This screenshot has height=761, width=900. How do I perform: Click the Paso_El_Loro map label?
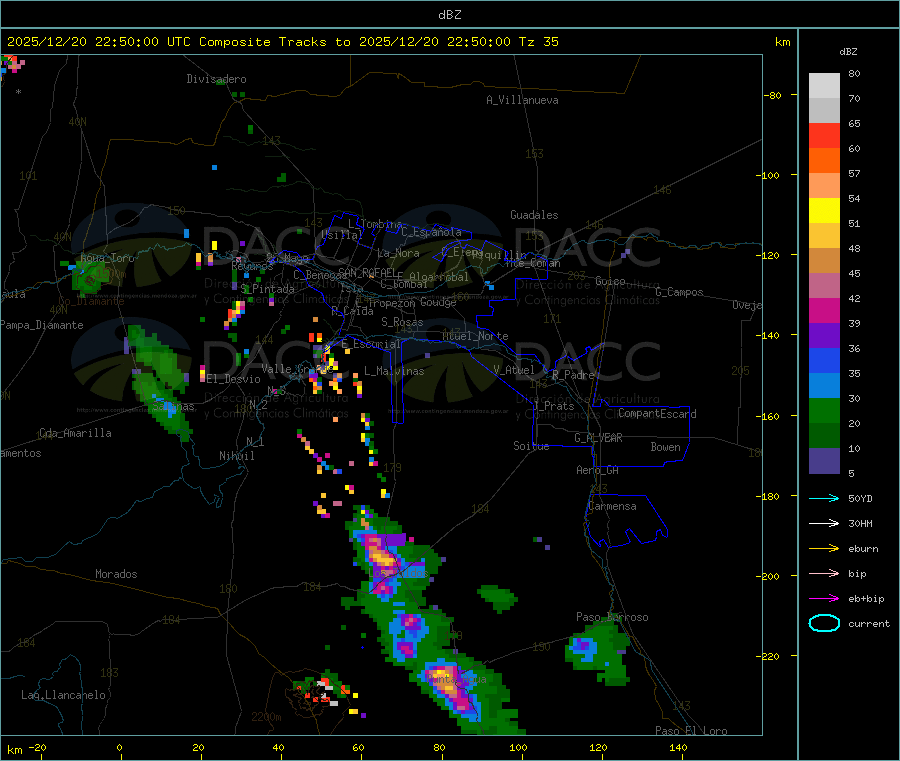click(x=691, y=731)
